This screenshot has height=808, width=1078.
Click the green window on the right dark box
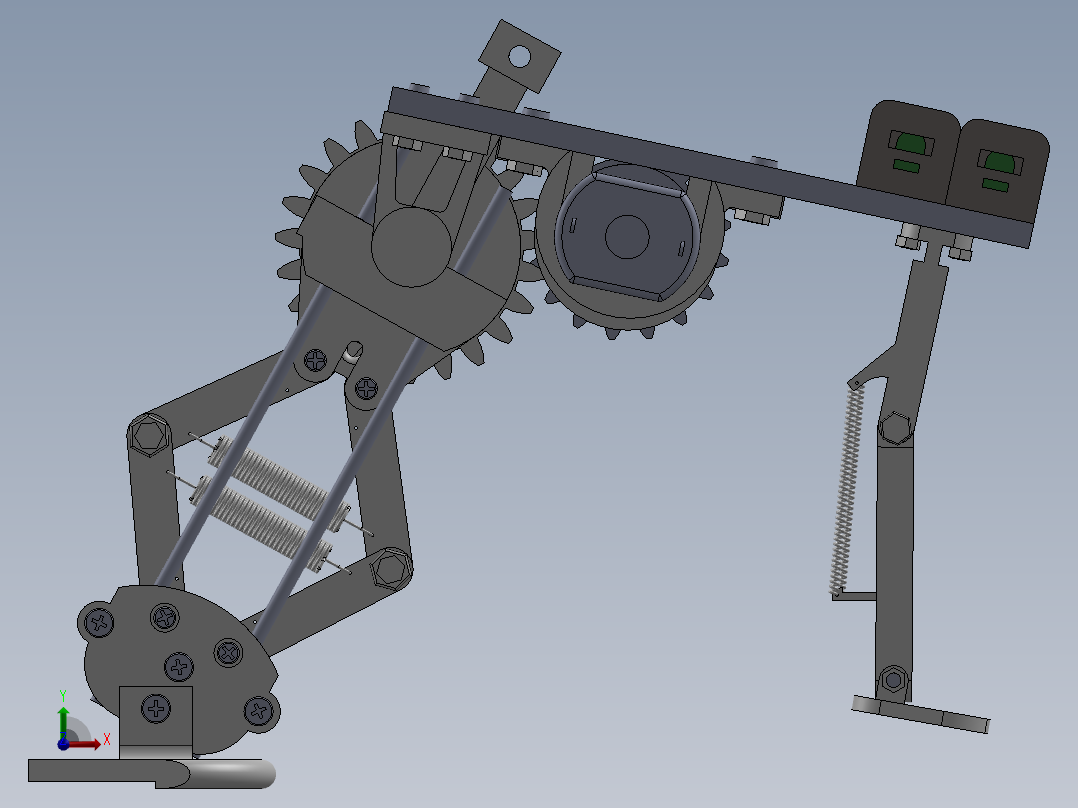pyautogui.click(x=1000, y=163)
